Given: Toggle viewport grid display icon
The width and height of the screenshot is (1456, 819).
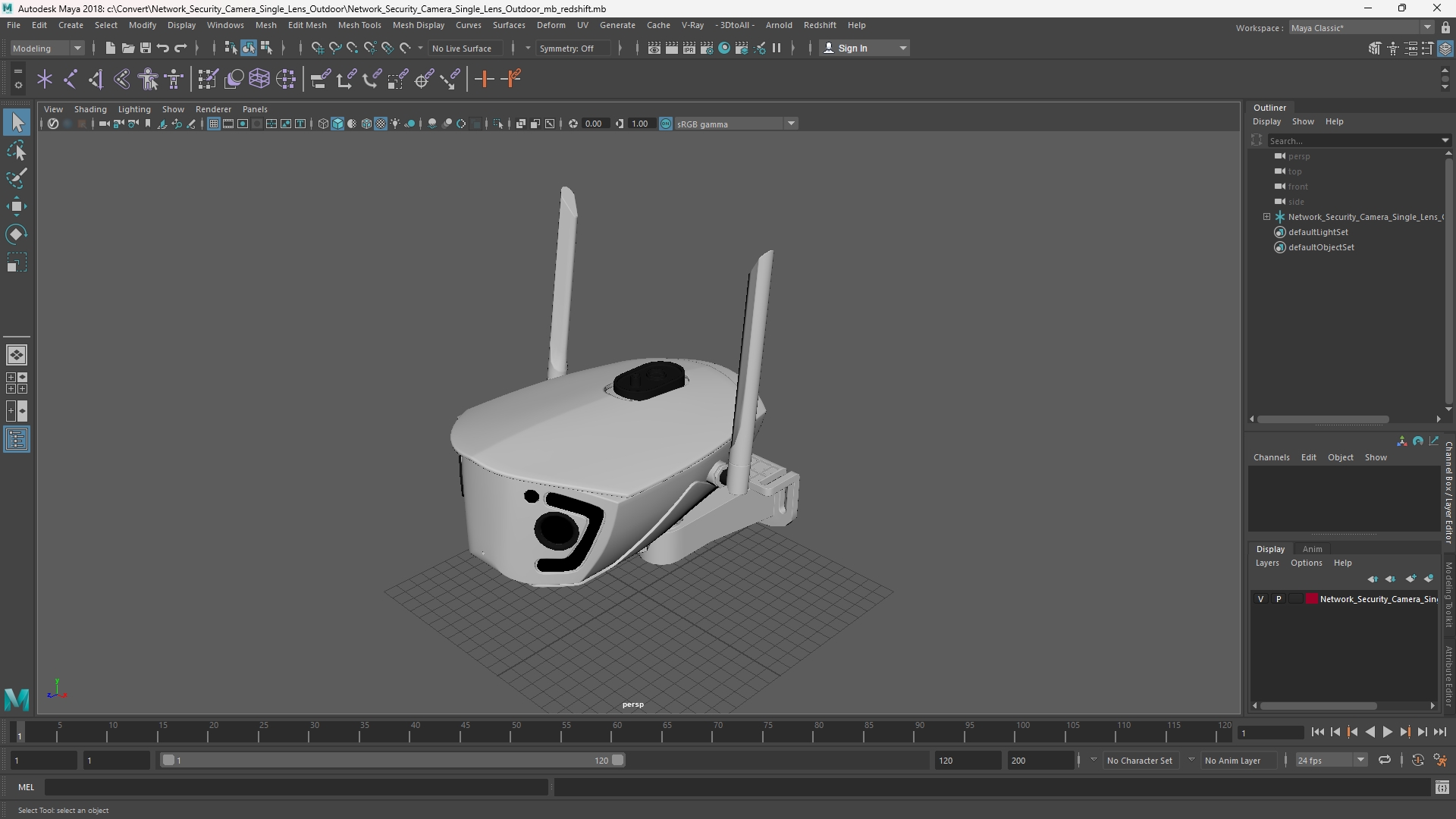Looking at the screenshot, I should 214,124.
